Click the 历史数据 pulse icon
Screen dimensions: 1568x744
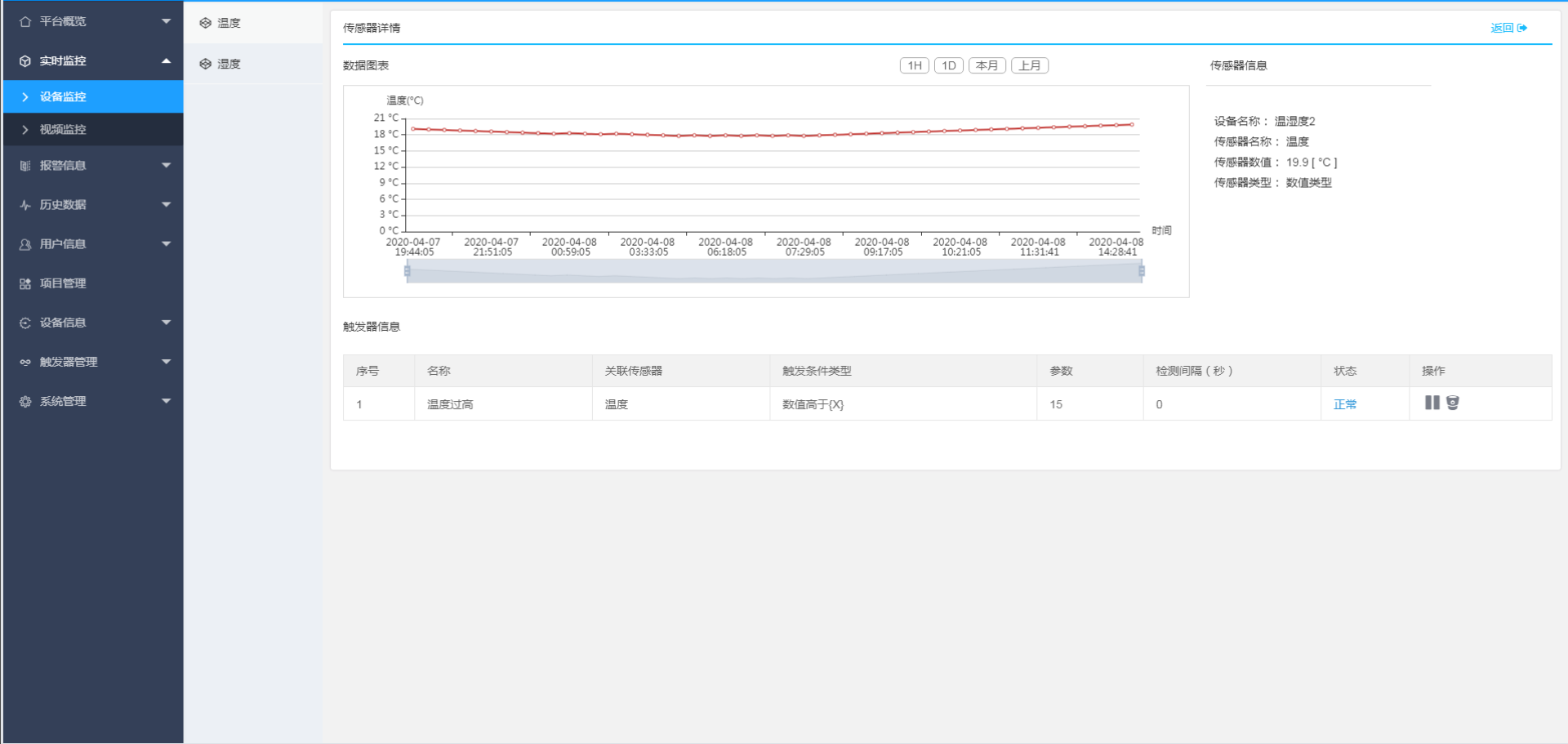point(25,205)
